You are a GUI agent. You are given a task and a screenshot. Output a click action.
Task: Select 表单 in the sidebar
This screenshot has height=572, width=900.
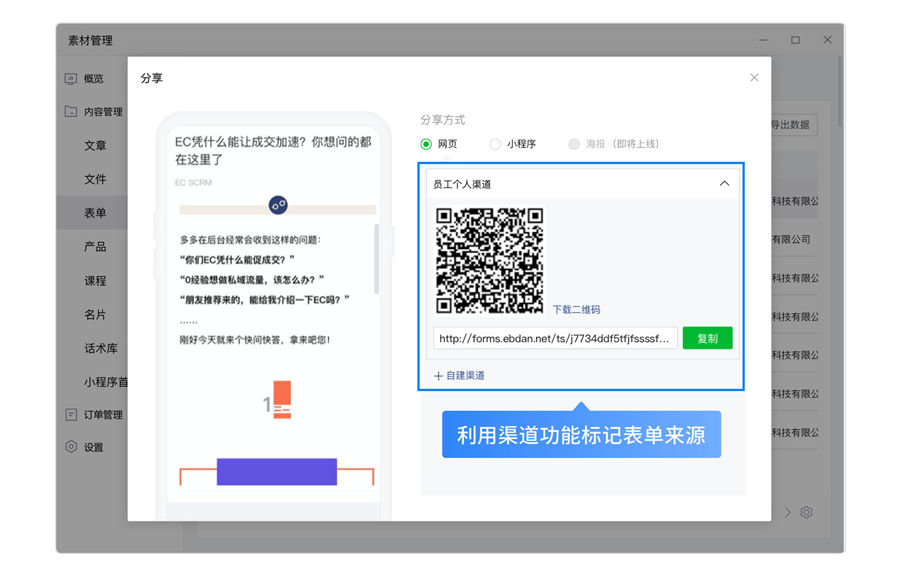tap(95, 213)
